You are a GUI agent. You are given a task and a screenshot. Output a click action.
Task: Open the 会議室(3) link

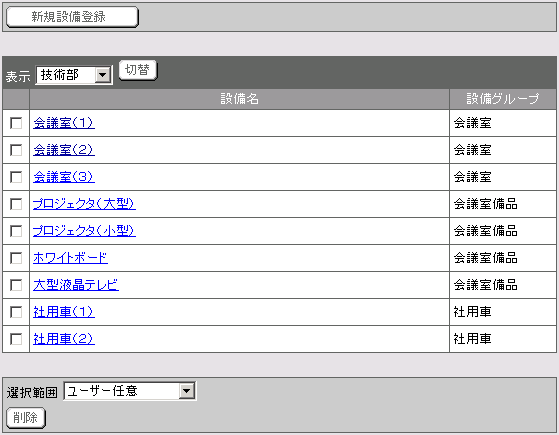tap(64, 177)
